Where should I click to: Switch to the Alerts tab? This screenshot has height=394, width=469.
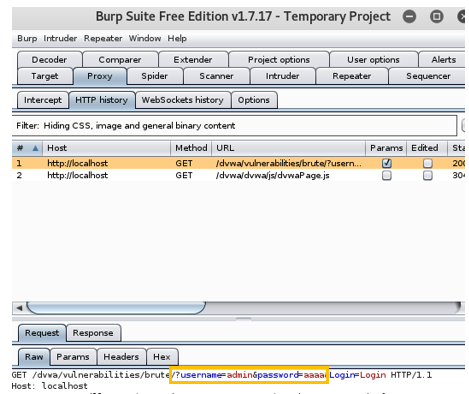443,60
